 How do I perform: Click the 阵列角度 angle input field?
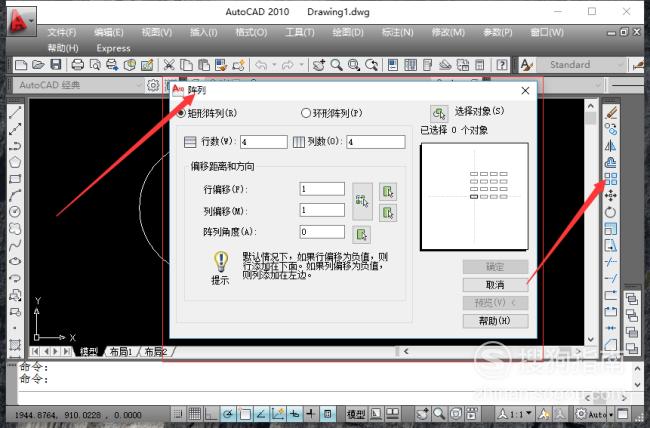[x=322, y=232]
